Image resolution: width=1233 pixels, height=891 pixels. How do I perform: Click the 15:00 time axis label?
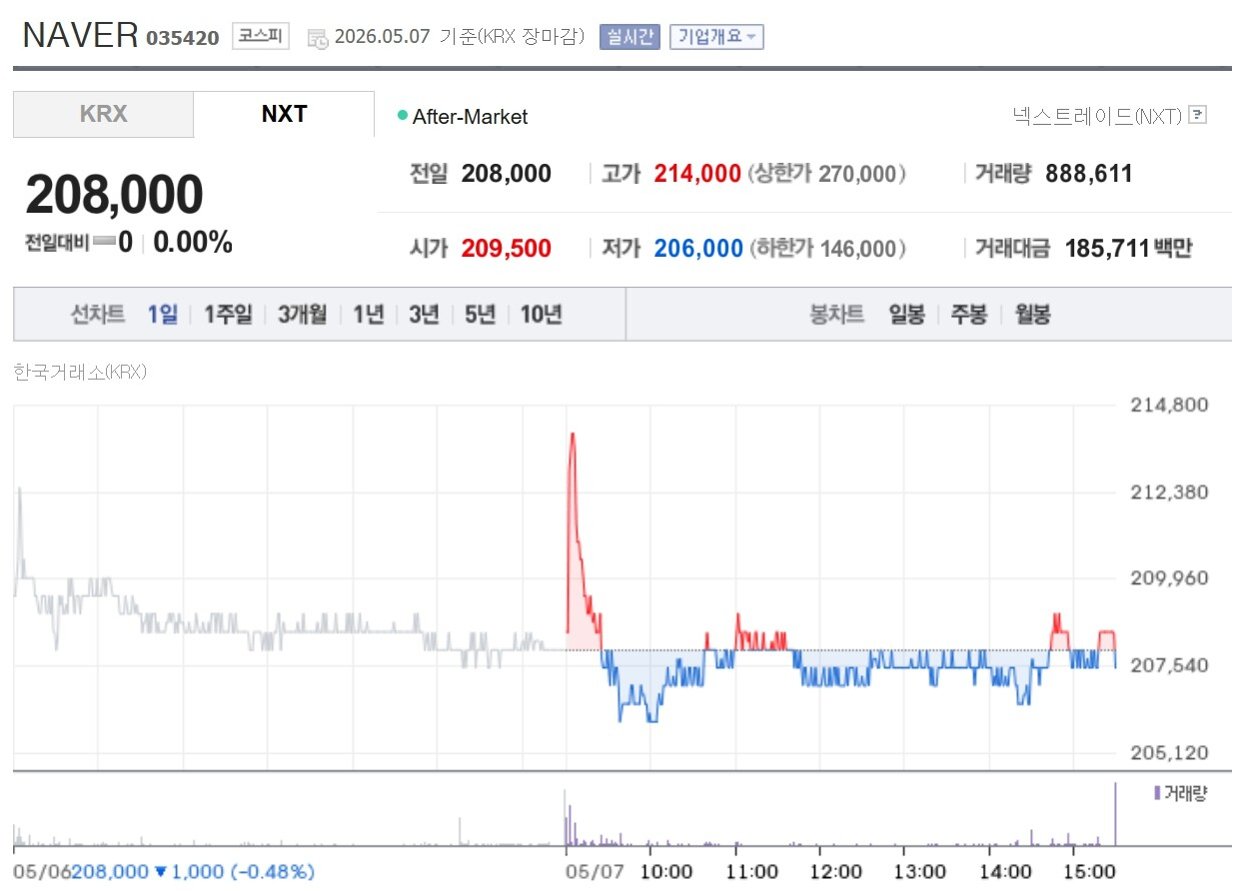pyautogui.click(x=1089, y=872)
